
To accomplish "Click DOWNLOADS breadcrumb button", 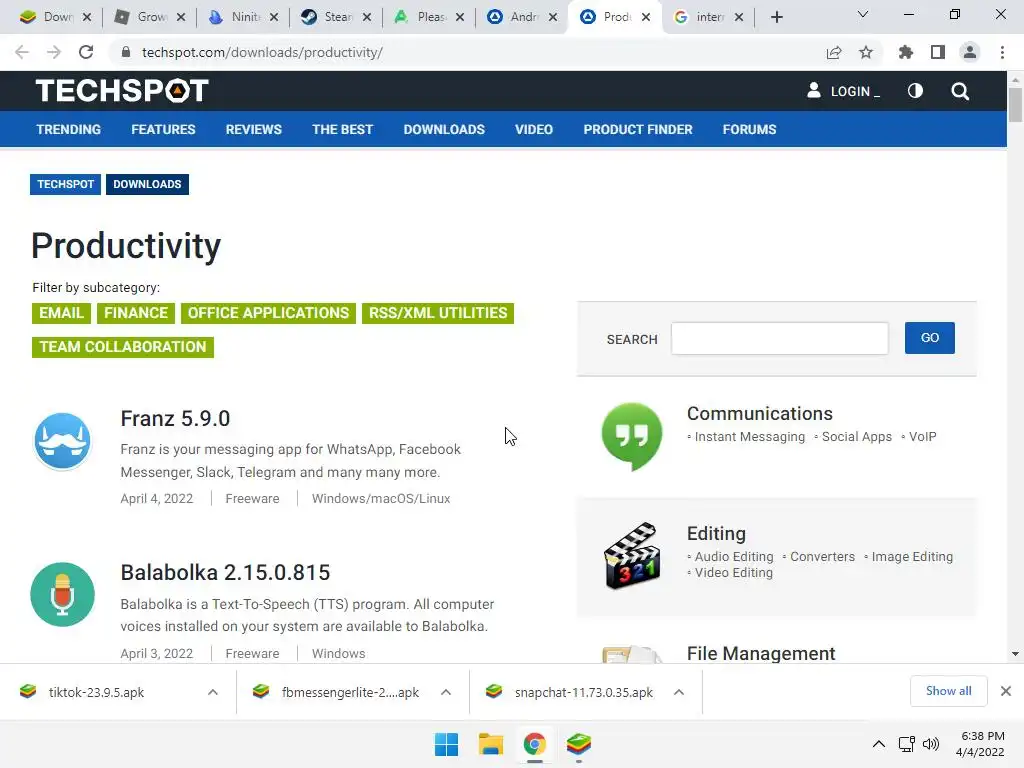I will point(147,184).
